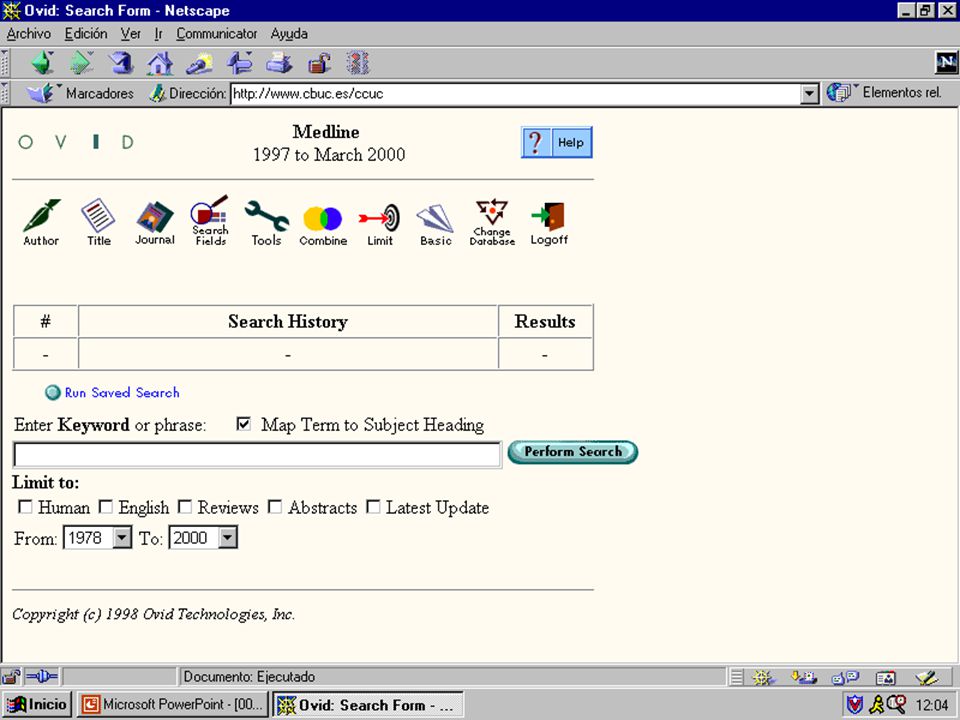Click the Documento: Ejecutado status text
The height and width of the screenshot is (720, 960).
coord(249,677)
